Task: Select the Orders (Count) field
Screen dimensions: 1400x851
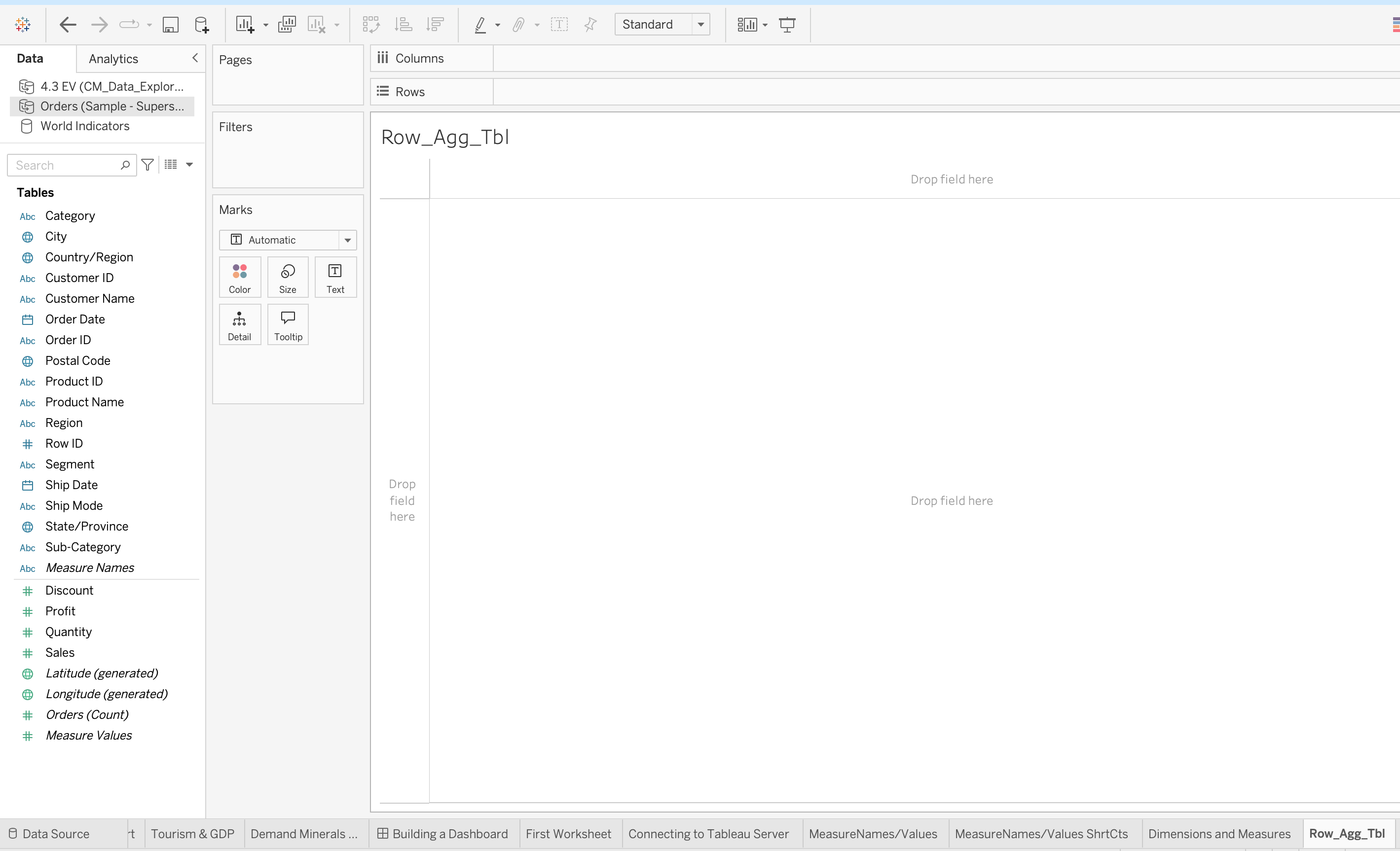Action: (87, 714)
